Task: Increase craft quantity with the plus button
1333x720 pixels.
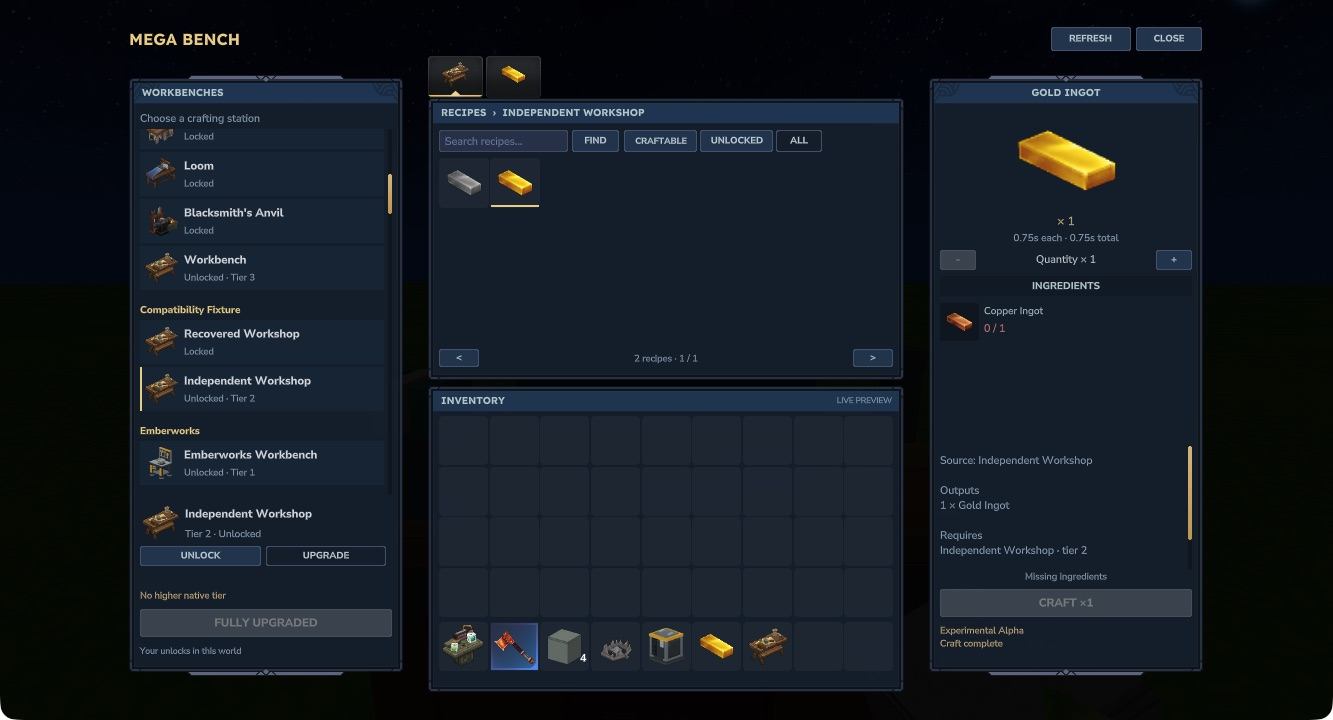Action: coord(1174,260)
